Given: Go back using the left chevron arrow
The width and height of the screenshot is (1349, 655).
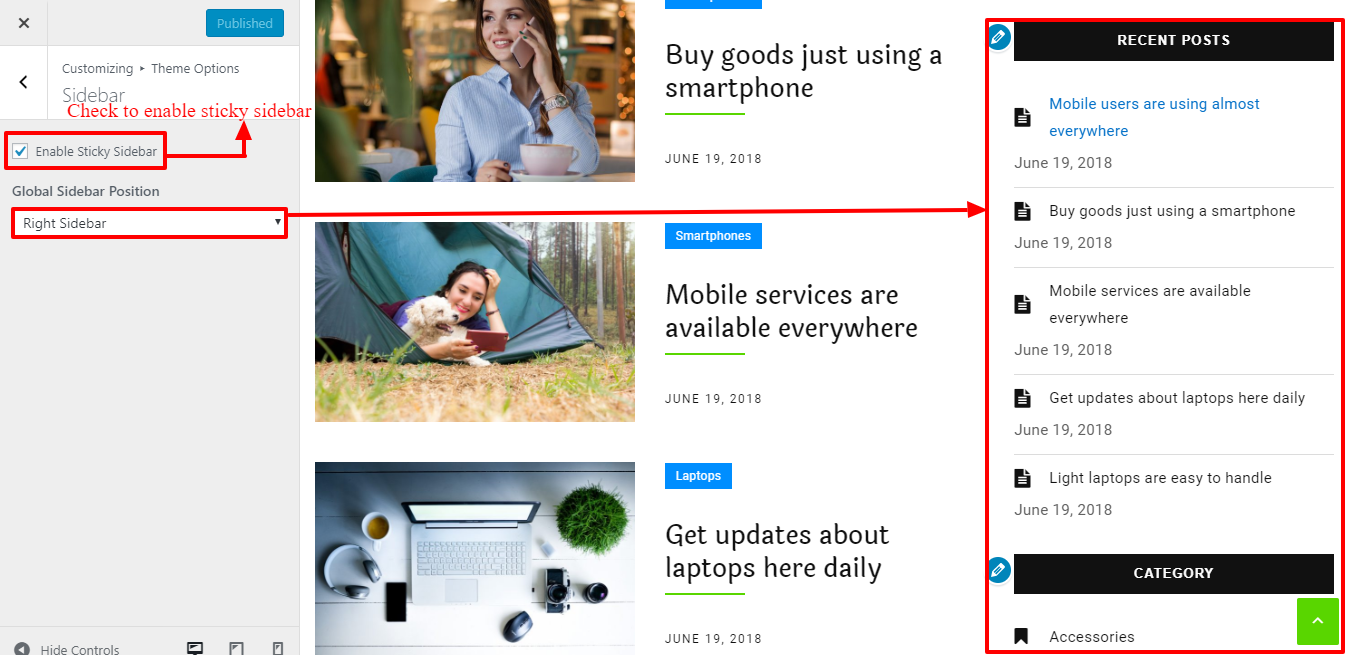Looking at the screenshot, I should point(24,82).
